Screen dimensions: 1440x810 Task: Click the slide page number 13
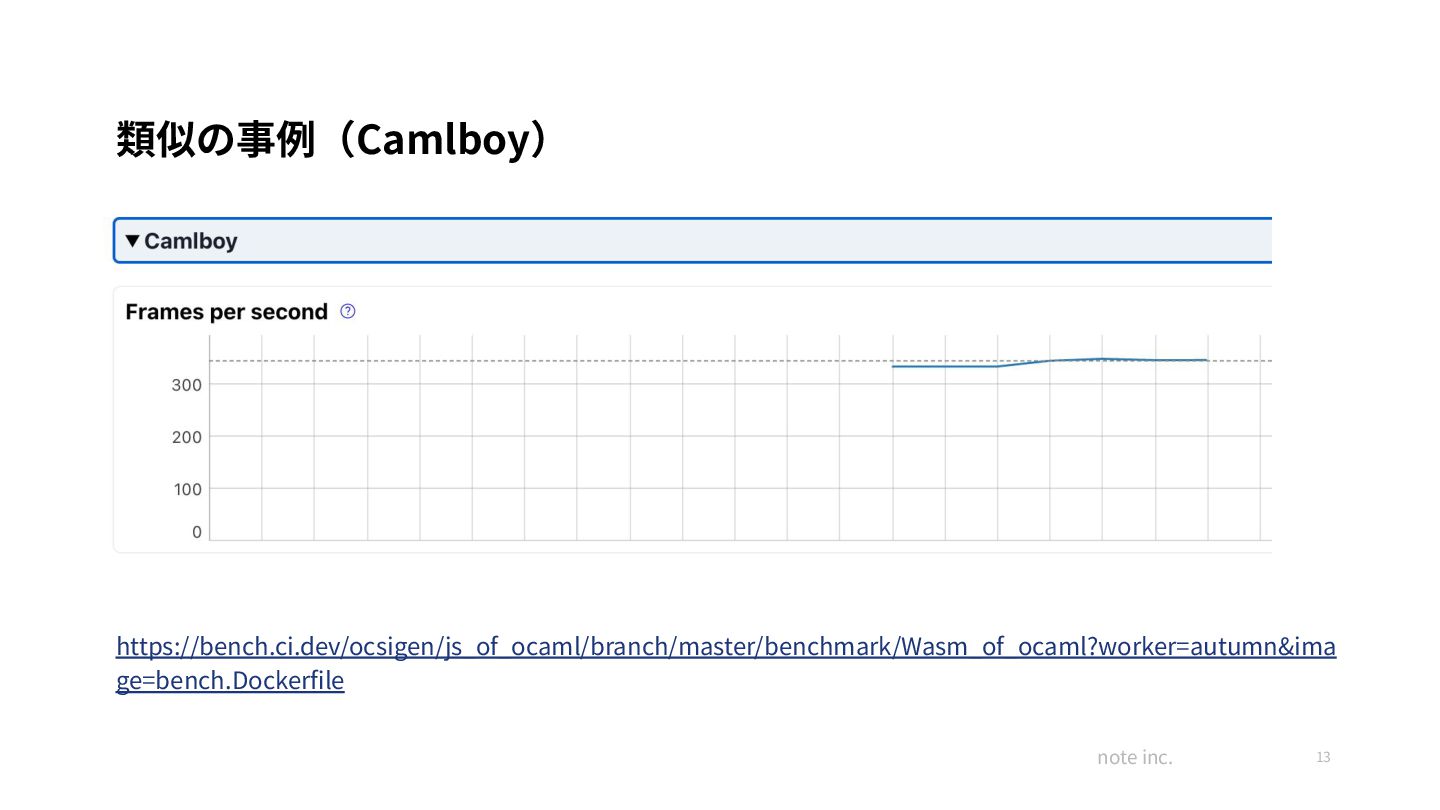point(1323,757)
